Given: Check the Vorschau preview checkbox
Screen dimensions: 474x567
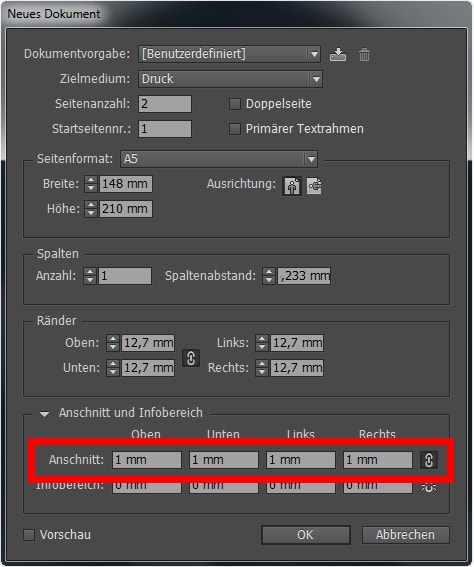Looking at the screenshot, I should 29,535.
